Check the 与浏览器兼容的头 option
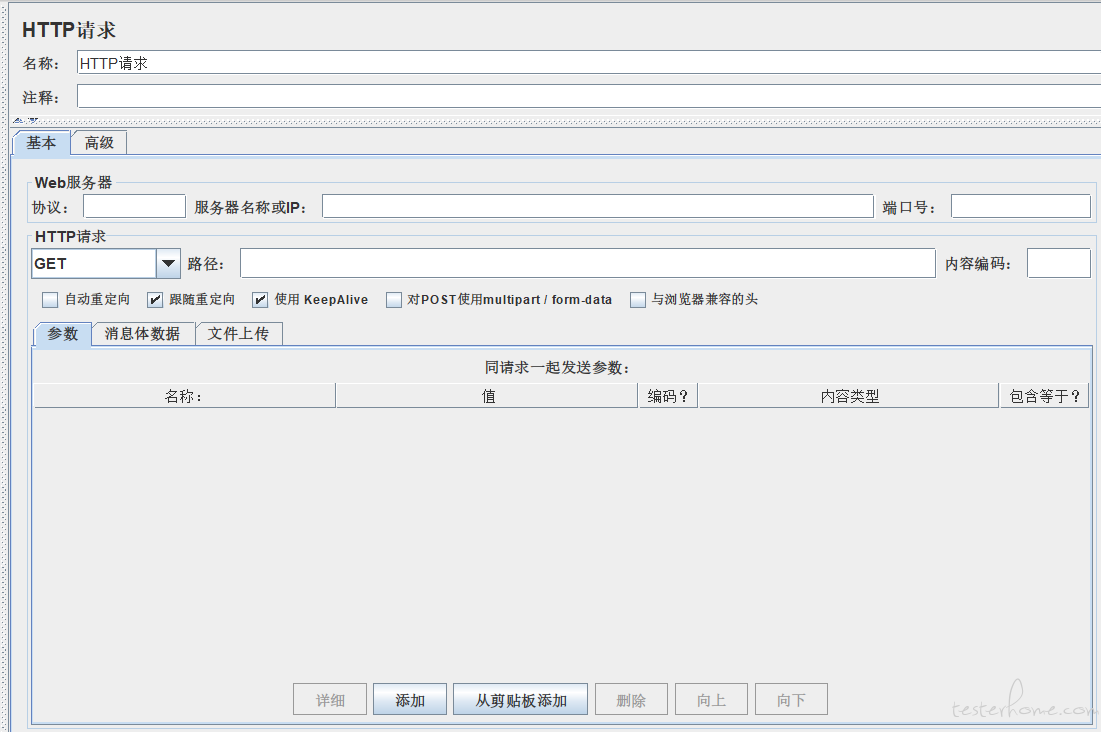 point(638,300)
